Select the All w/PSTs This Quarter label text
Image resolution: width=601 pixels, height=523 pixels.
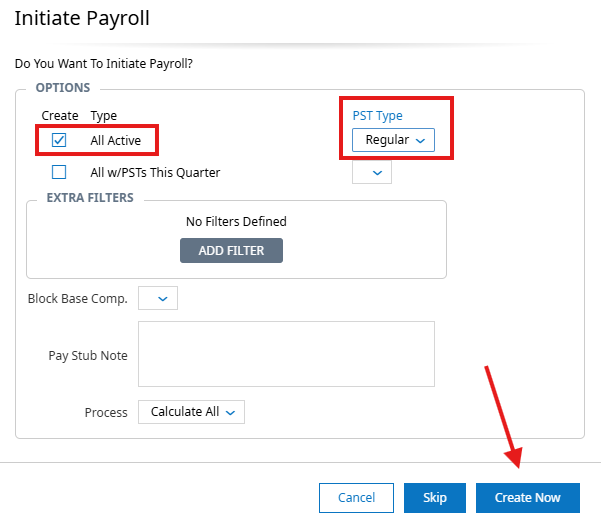tap(155, 173)
